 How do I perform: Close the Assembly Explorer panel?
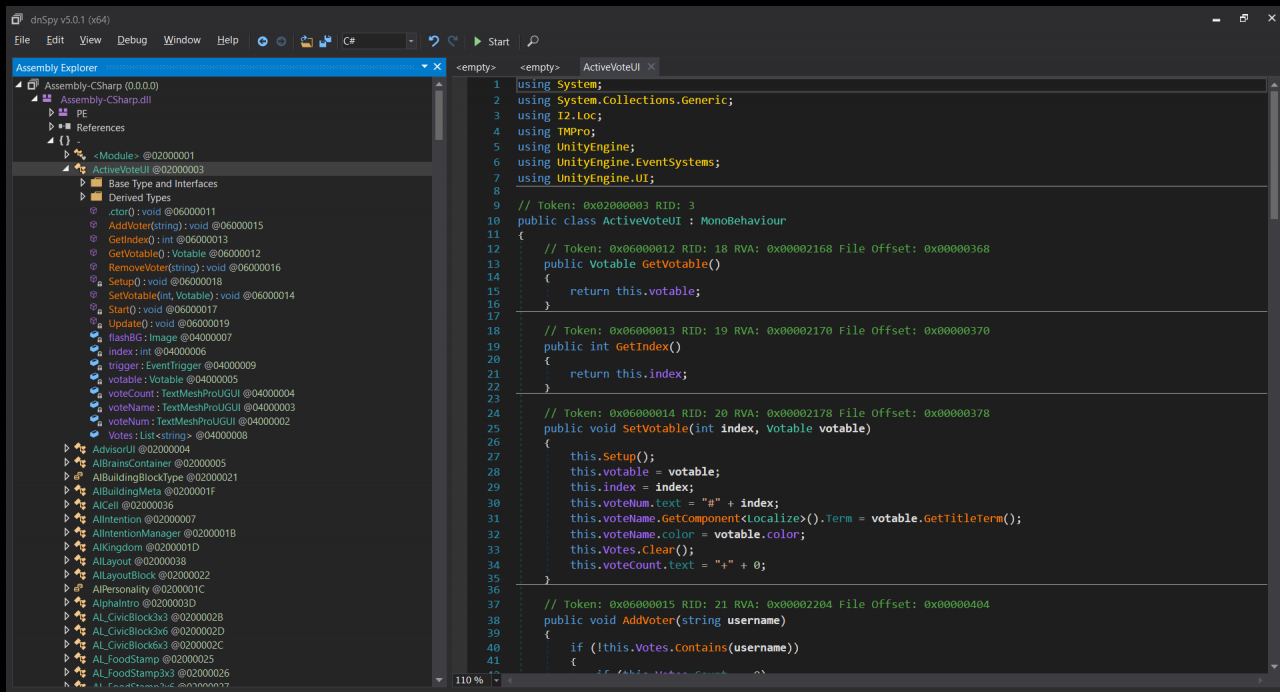pos(437,67)
